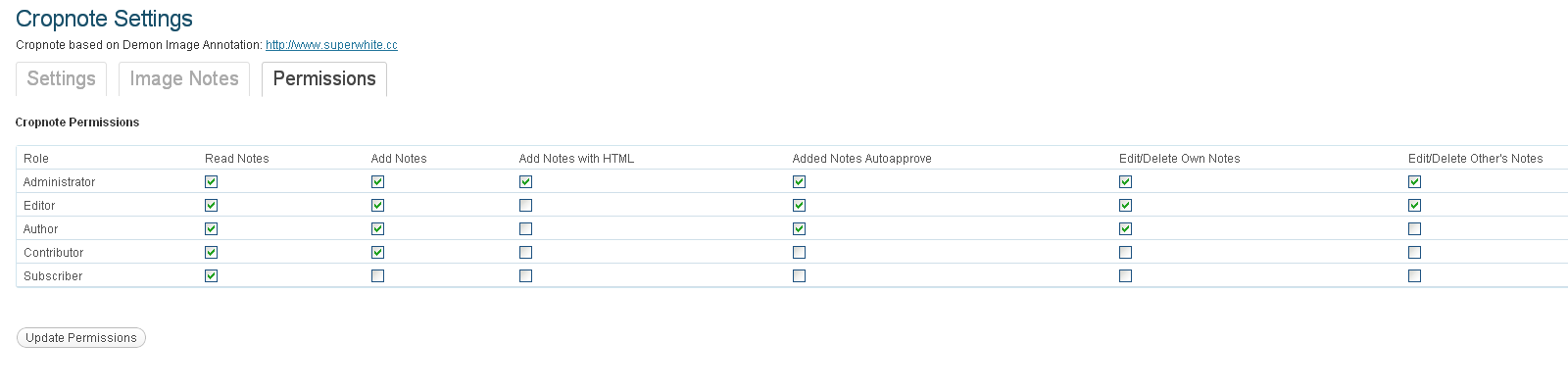Open the superwhite.cc link
This screenshot has height=392, width=1568.
331,45
